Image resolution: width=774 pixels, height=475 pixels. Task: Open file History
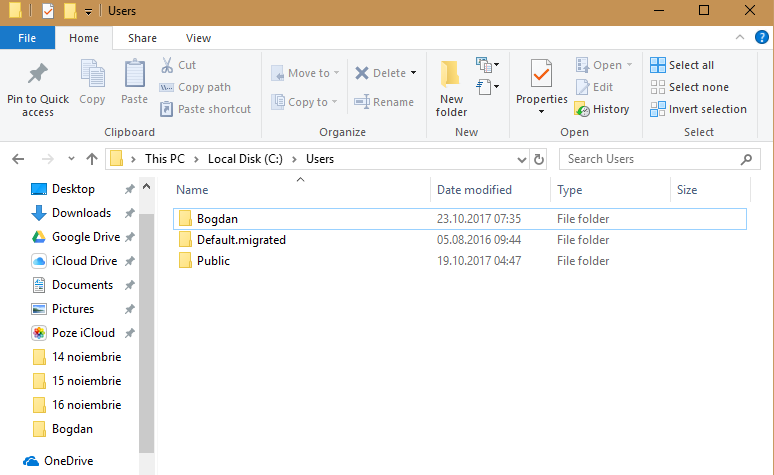pyautogui.click(x=602, y=109)
